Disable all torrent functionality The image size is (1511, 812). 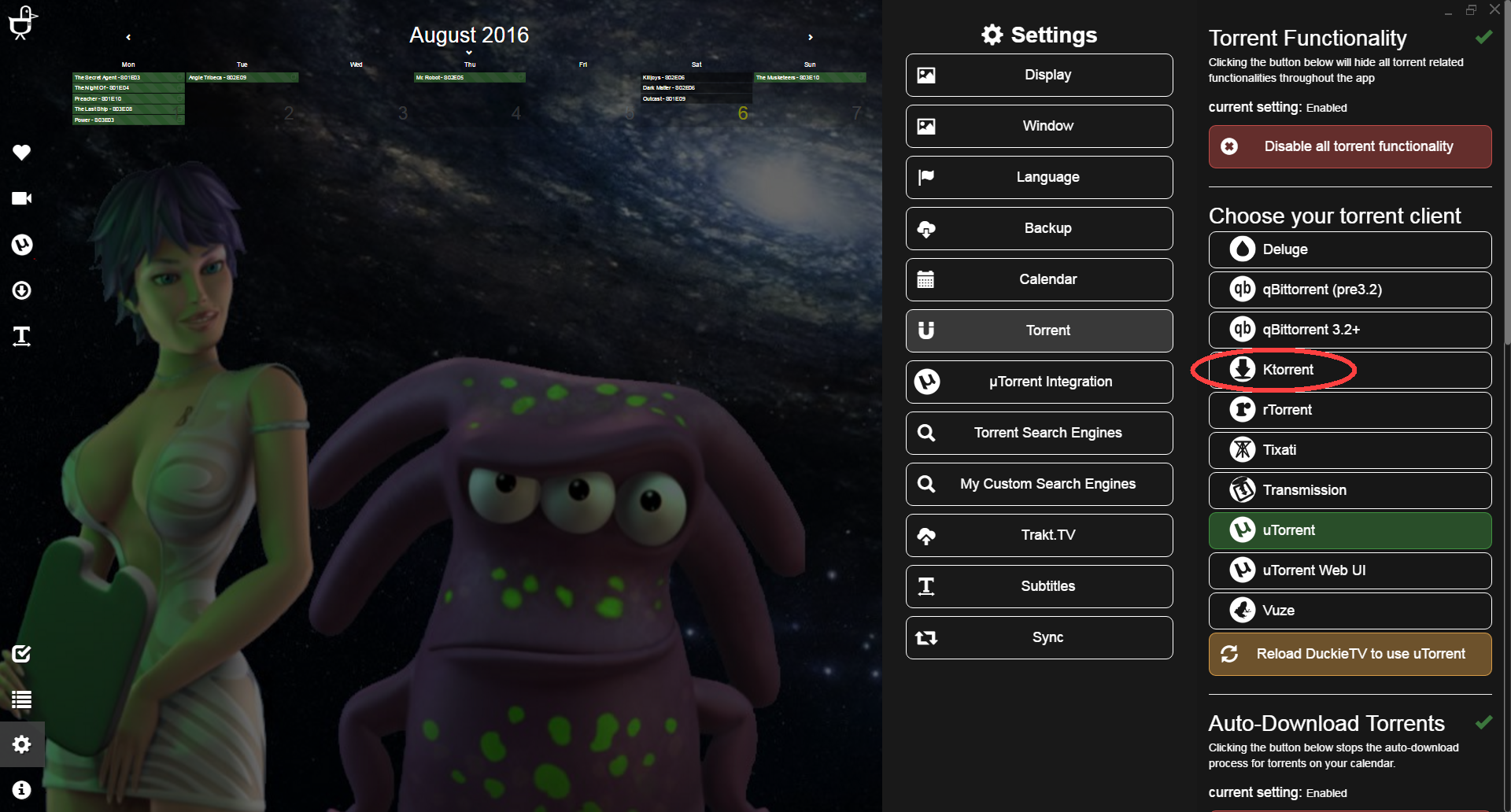1350,146
